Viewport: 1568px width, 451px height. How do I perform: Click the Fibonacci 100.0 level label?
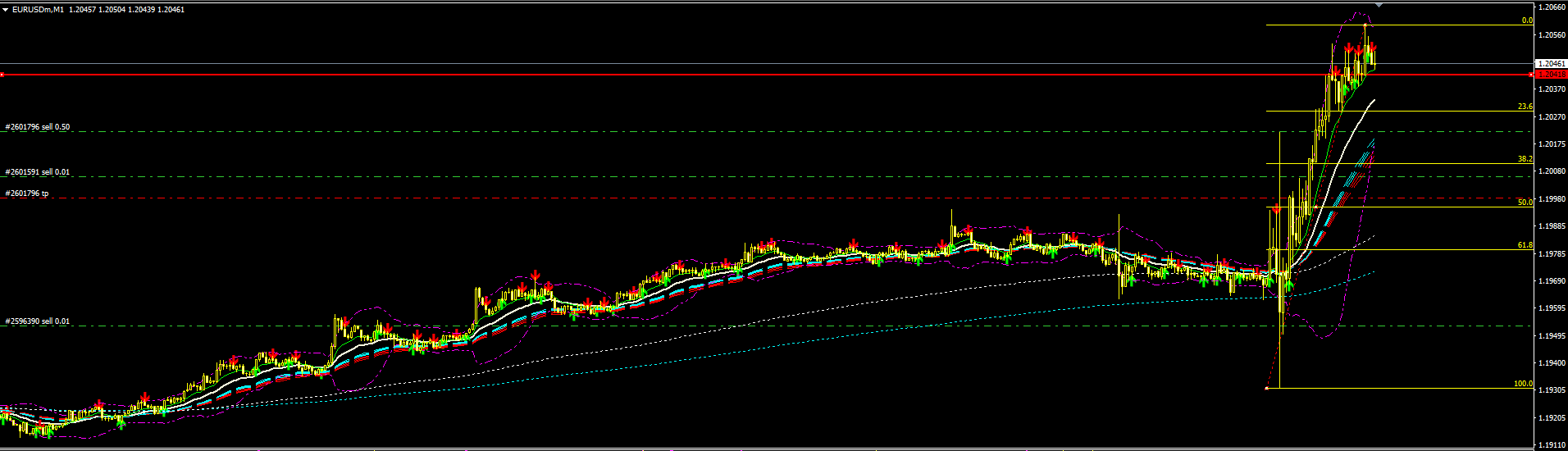pyautogui.click(x=1524, y=384)
